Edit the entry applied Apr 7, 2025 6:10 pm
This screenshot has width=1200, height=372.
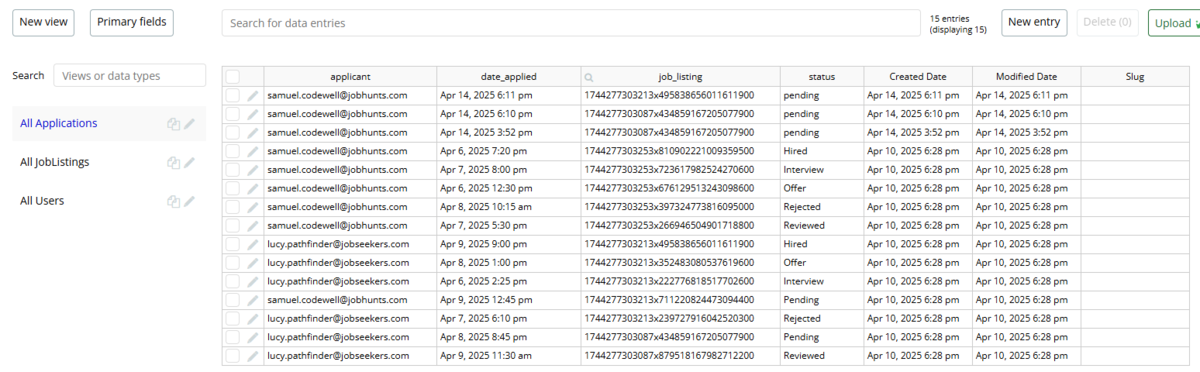(x=253, y=319)
